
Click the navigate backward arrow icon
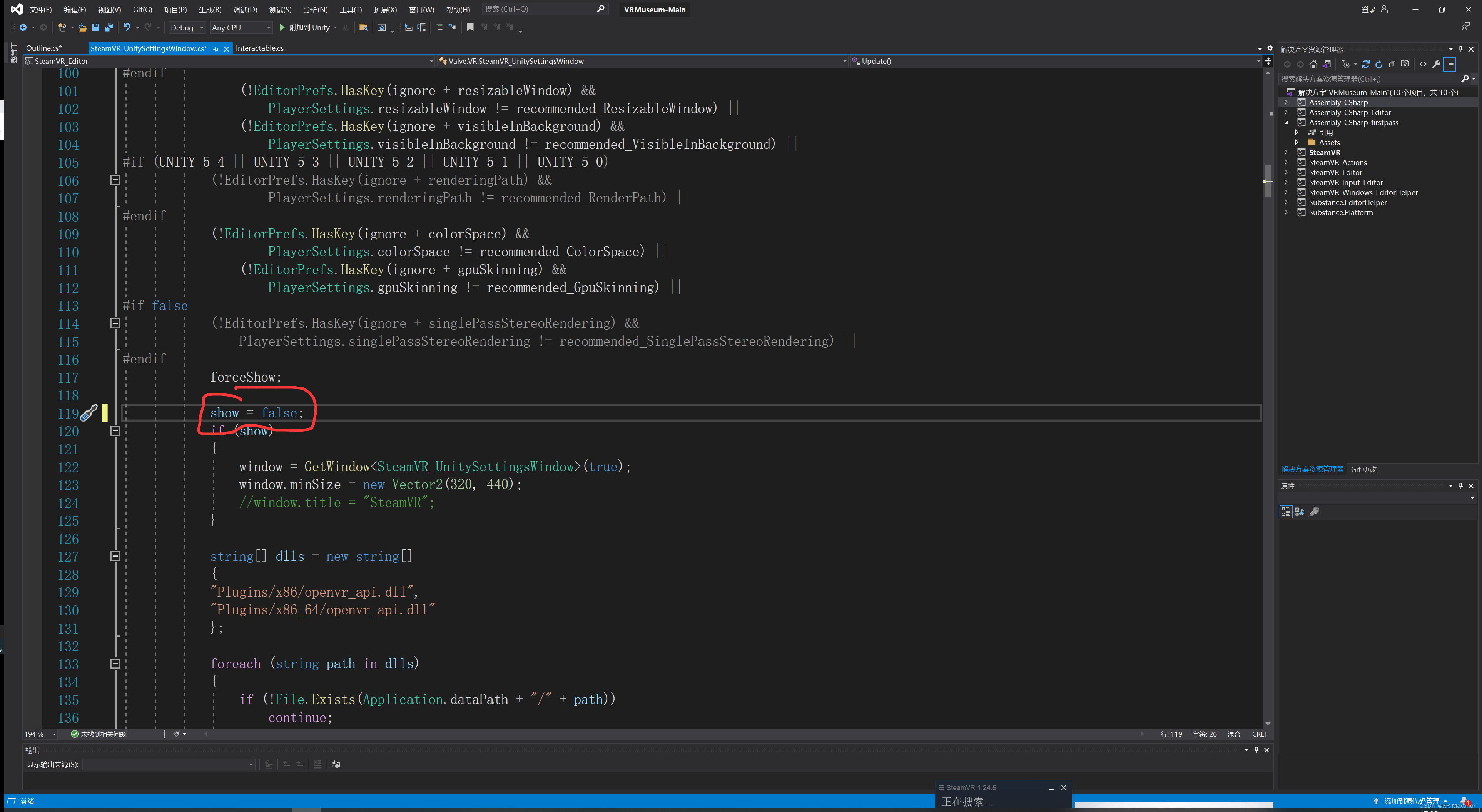coord(23,27)
